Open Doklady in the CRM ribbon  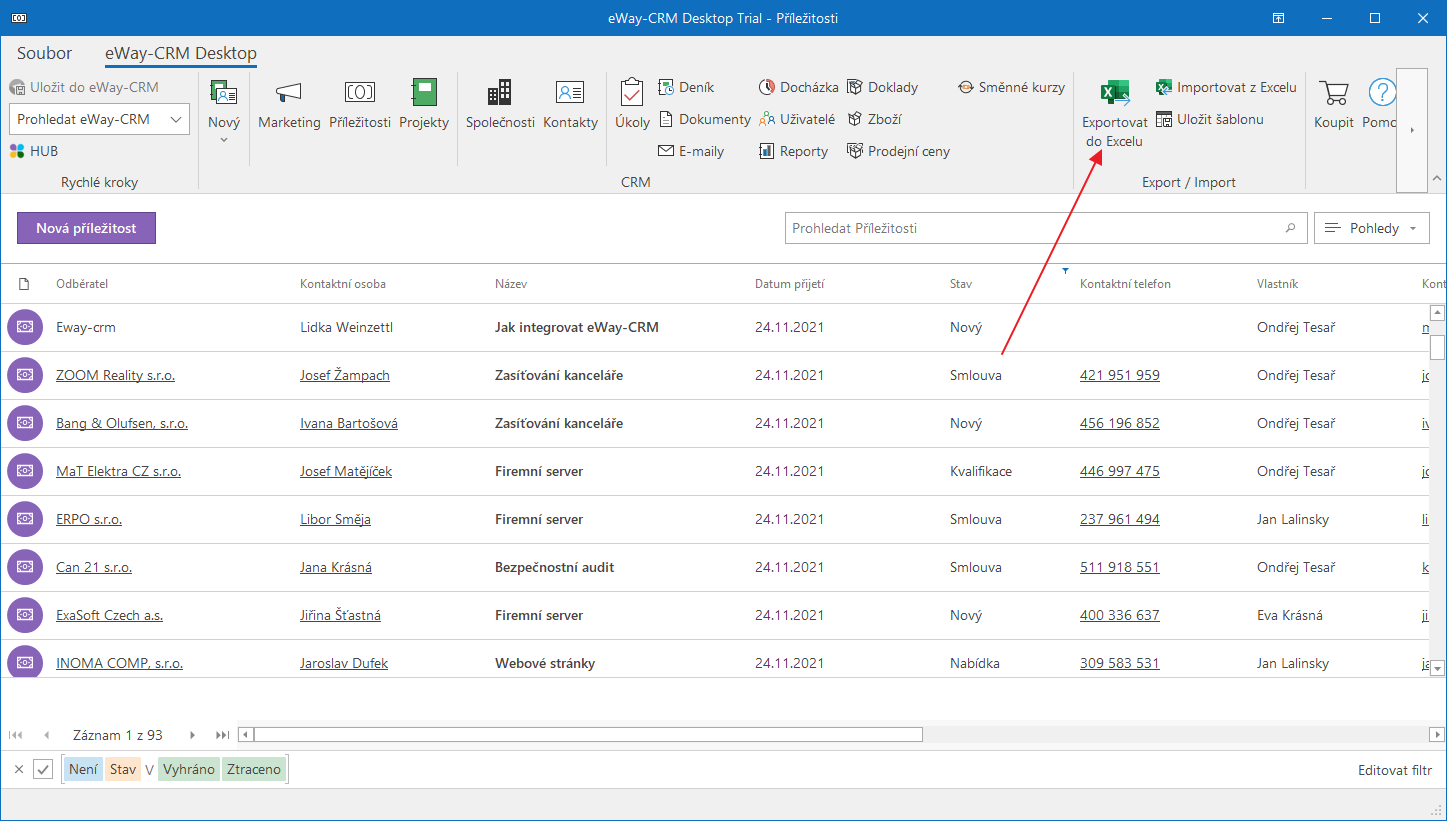pyautogui.click(x=882, y=87)
